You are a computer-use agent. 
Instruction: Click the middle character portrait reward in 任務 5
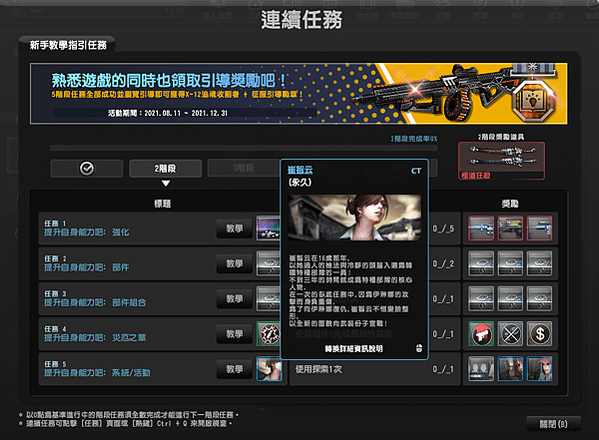(510, 369)
